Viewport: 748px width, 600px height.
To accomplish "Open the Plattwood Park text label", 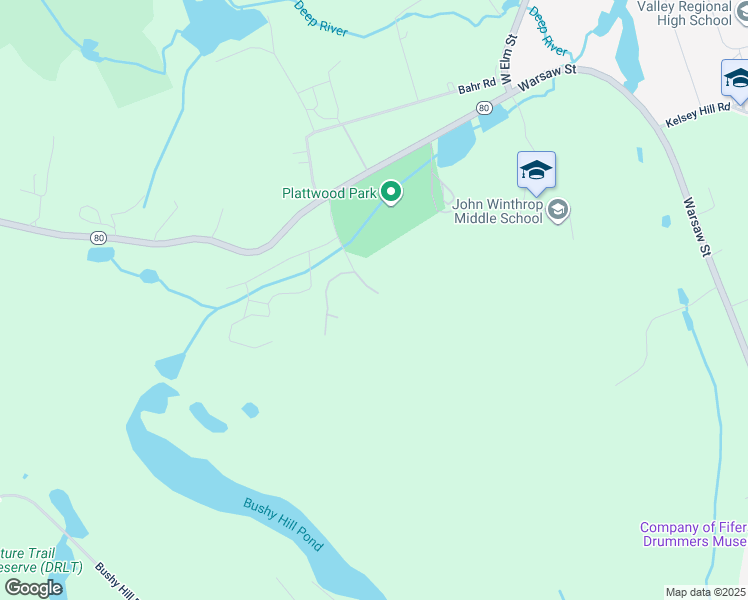I will tap(329, 193).
